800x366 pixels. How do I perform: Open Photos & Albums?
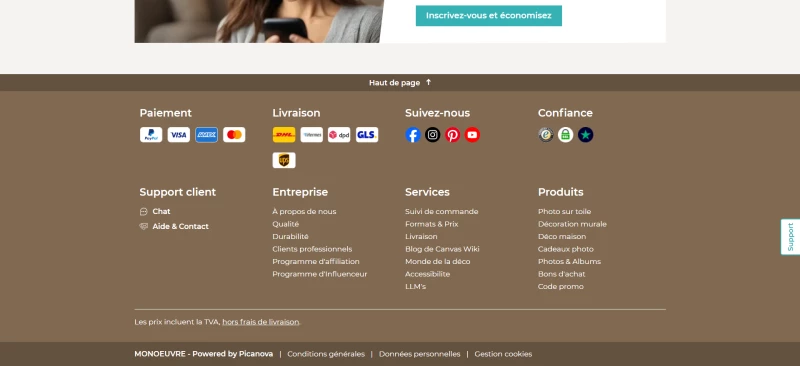pyautogui.click(x=569, y=261)
